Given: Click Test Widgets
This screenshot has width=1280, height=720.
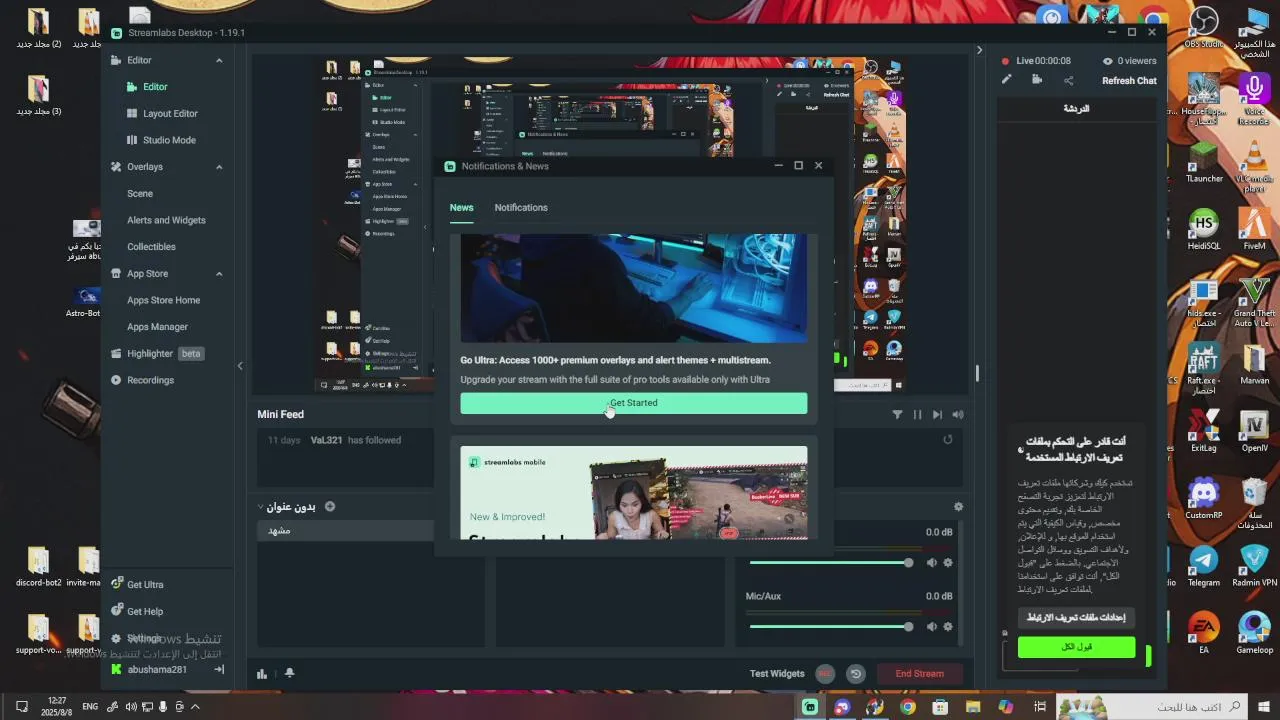Looking at the screenshot, I should 777,674.
